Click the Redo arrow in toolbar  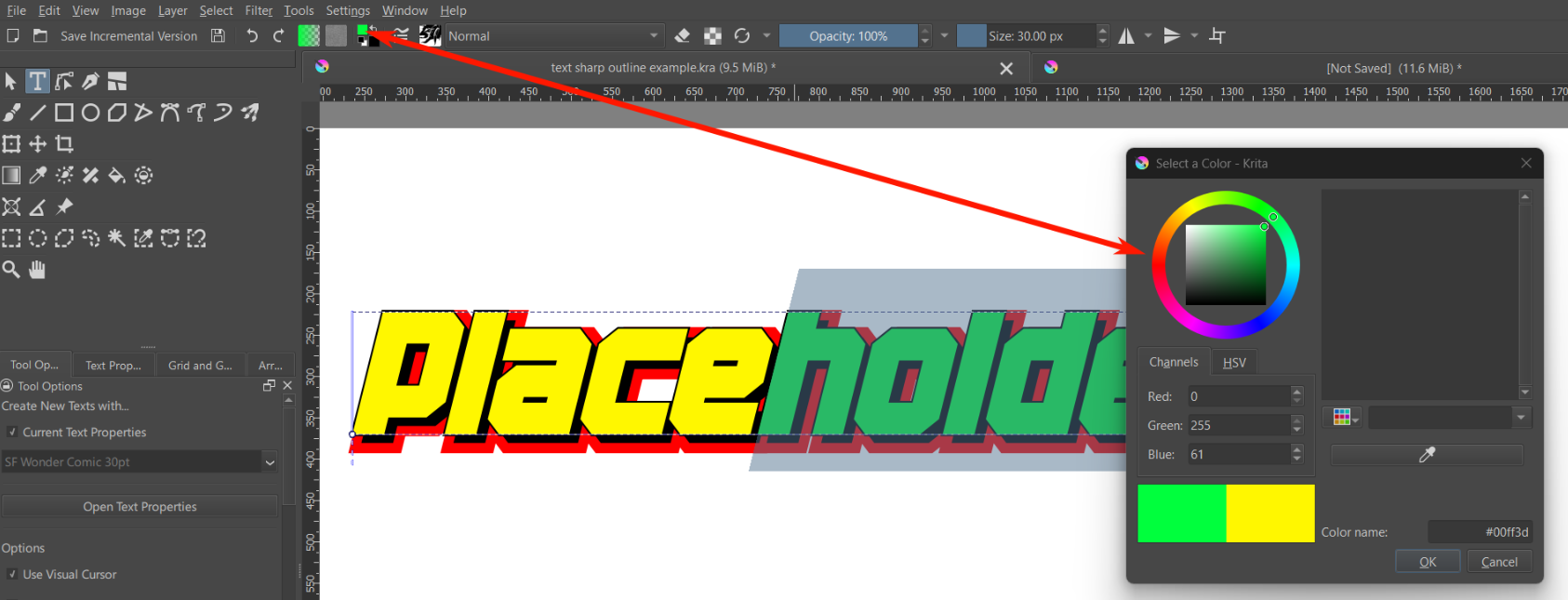pyautogui.click(x=278, y=35)
